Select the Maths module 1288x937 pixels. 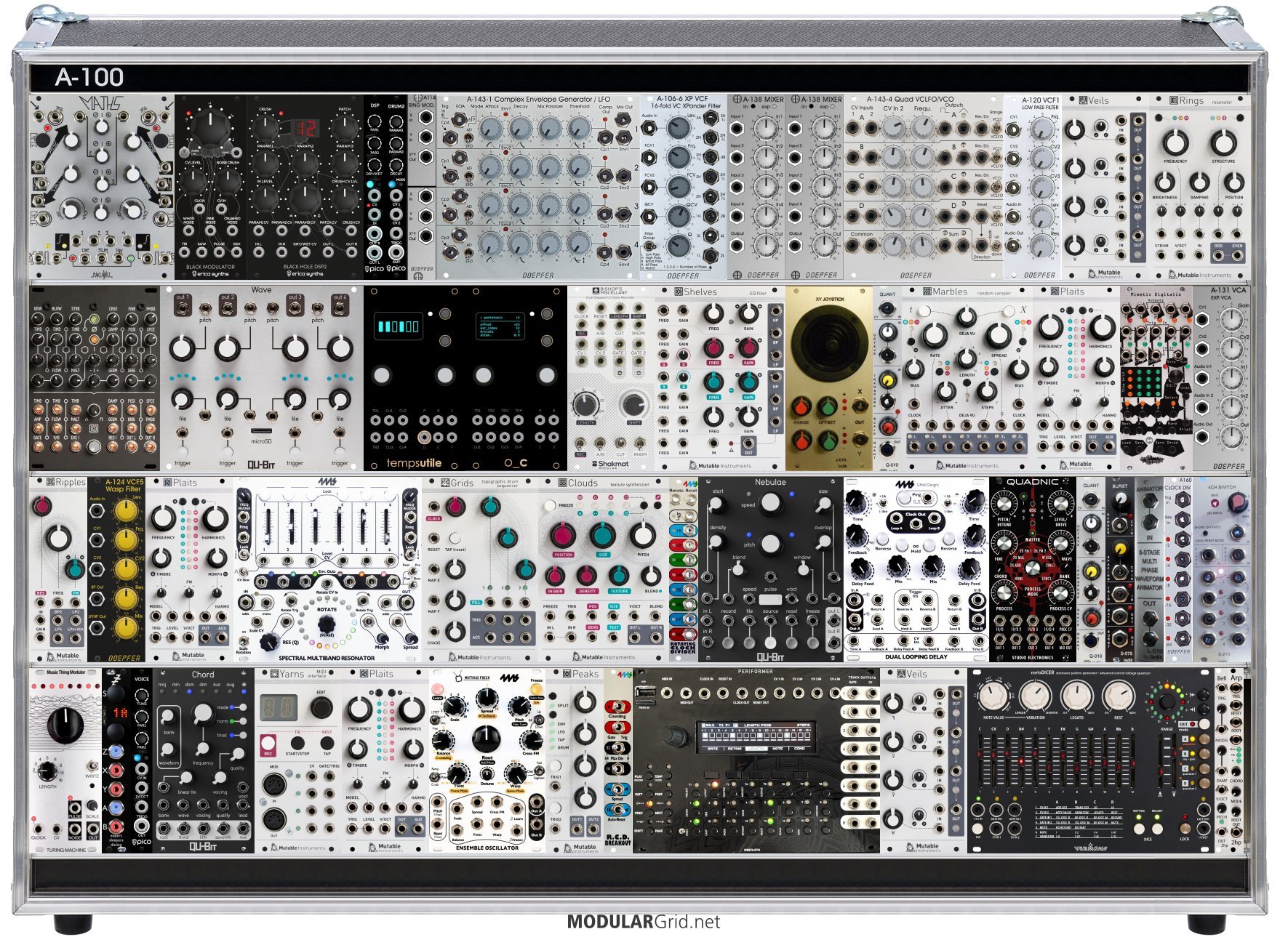pos(102,186)
